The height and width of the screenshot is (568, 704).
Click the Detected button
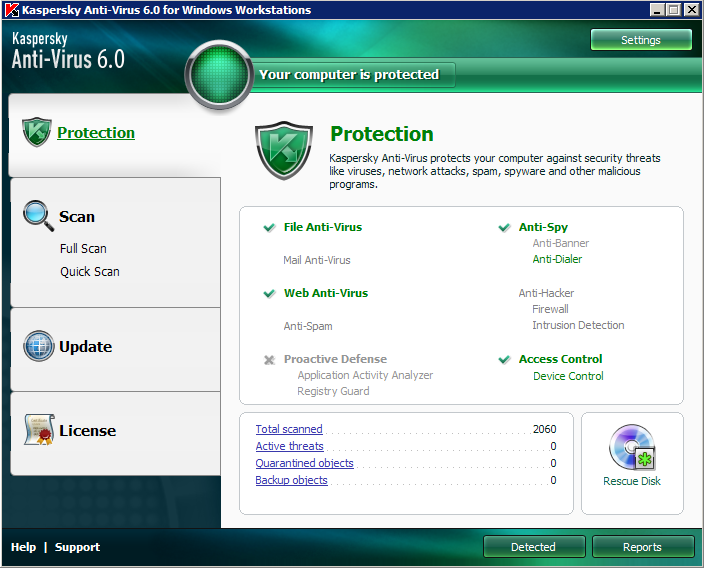(x=534, y=547)
